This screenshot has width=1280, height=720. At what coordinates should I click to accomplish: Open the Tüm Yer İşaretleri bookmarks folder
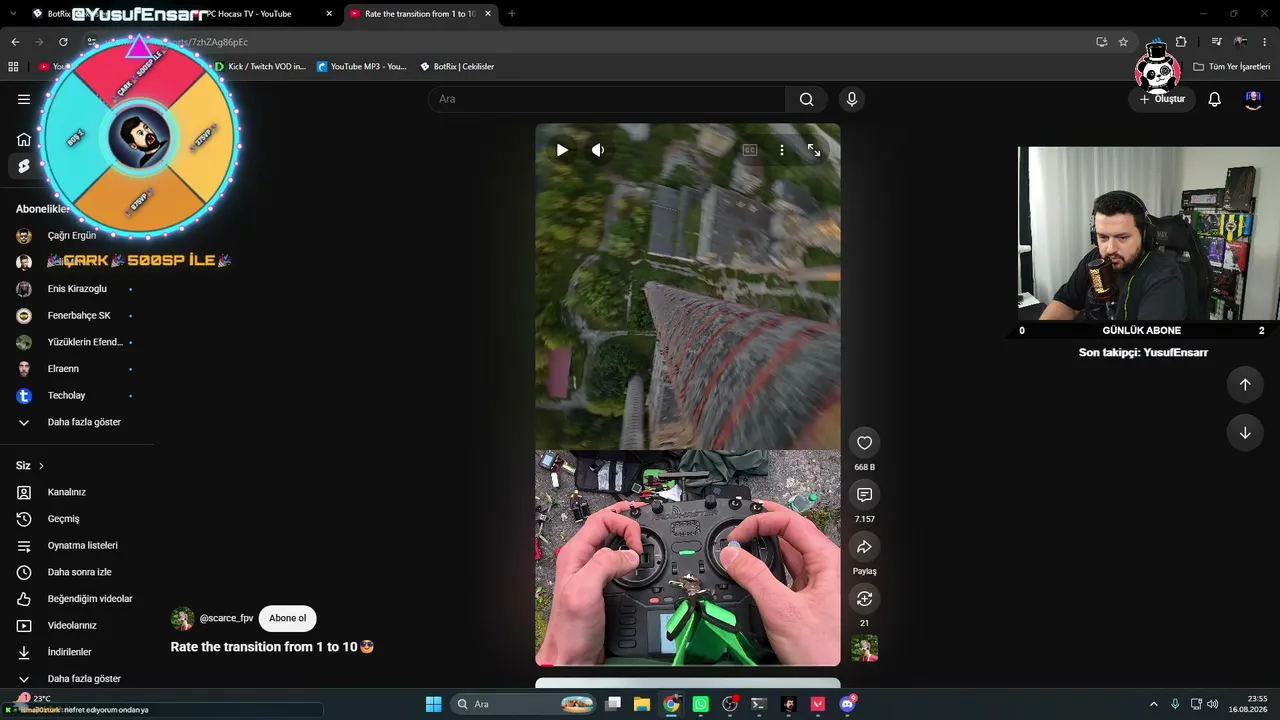[x=1232, y=67]
